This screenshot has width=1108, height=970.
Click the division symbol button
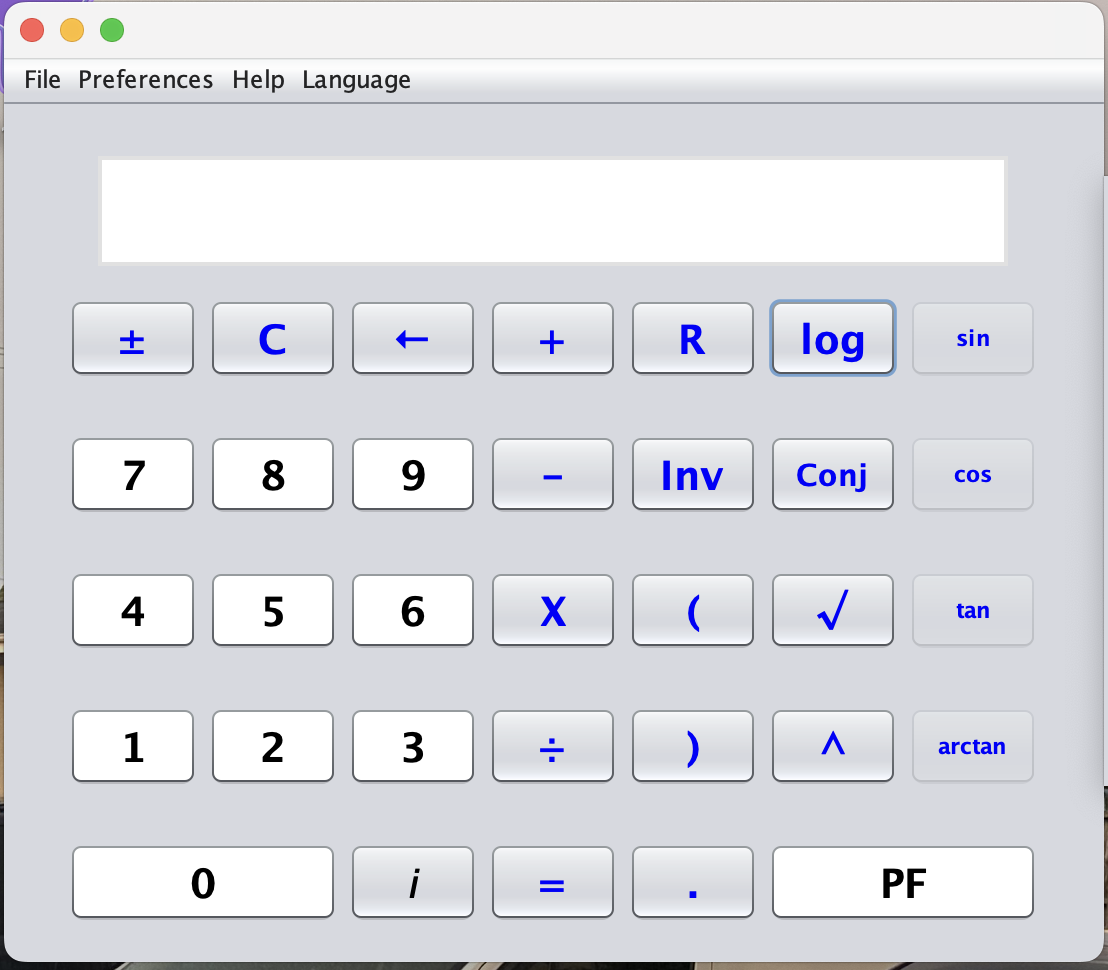[x=552, y=746]
